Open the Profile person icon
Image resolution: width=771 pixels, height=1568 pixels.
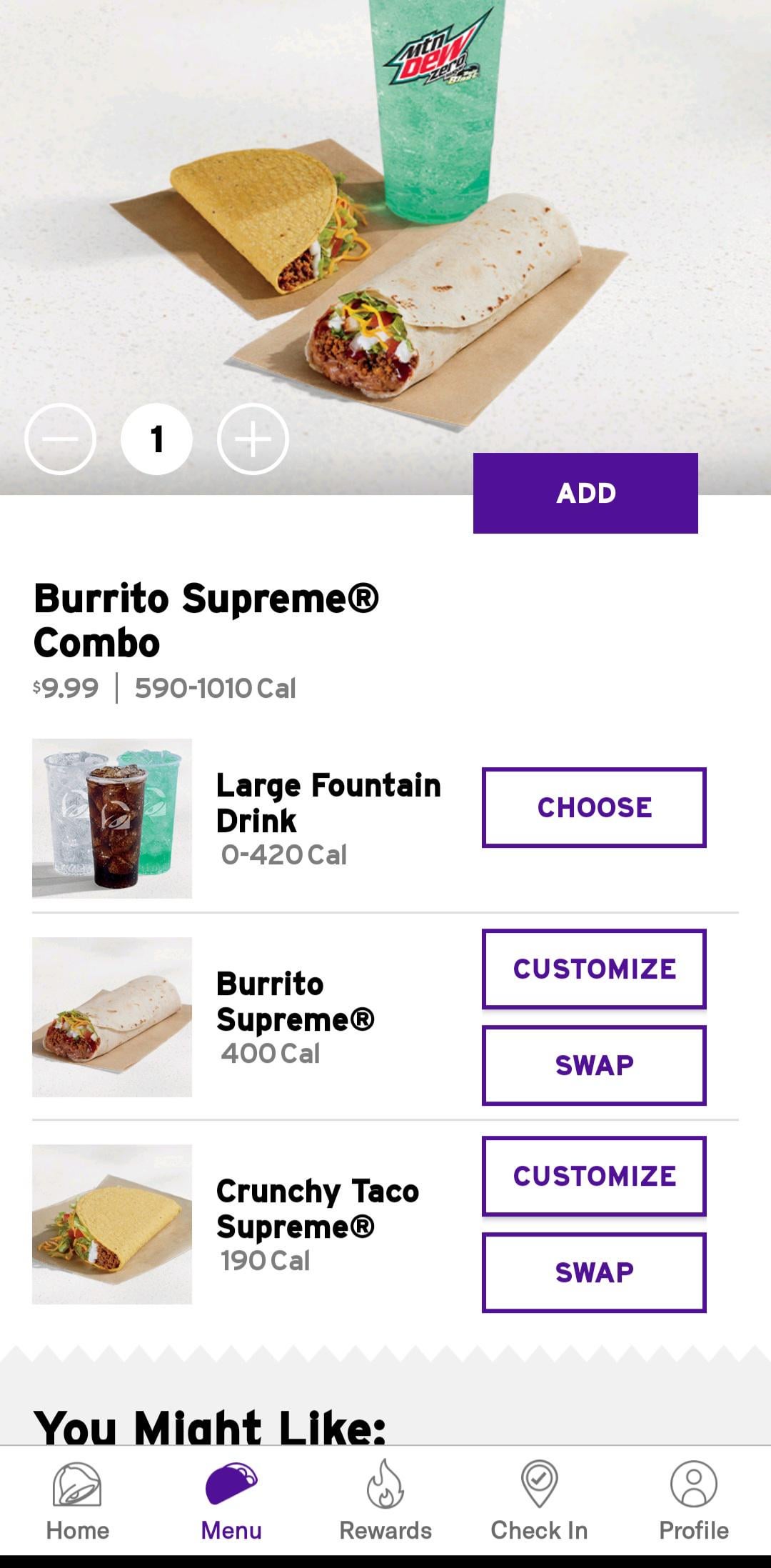(693, 1484)
